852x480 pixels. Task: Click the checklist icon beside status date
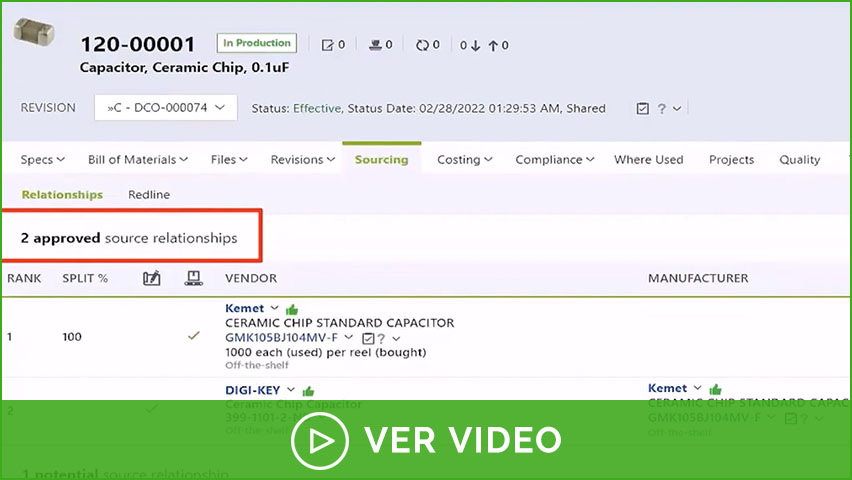[x=642, y=109]
